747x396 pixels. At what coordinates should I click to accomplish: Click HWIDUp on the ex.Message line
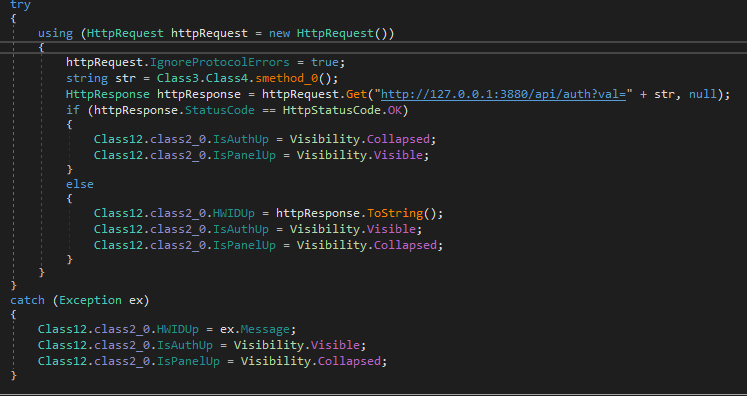point(178,329)
